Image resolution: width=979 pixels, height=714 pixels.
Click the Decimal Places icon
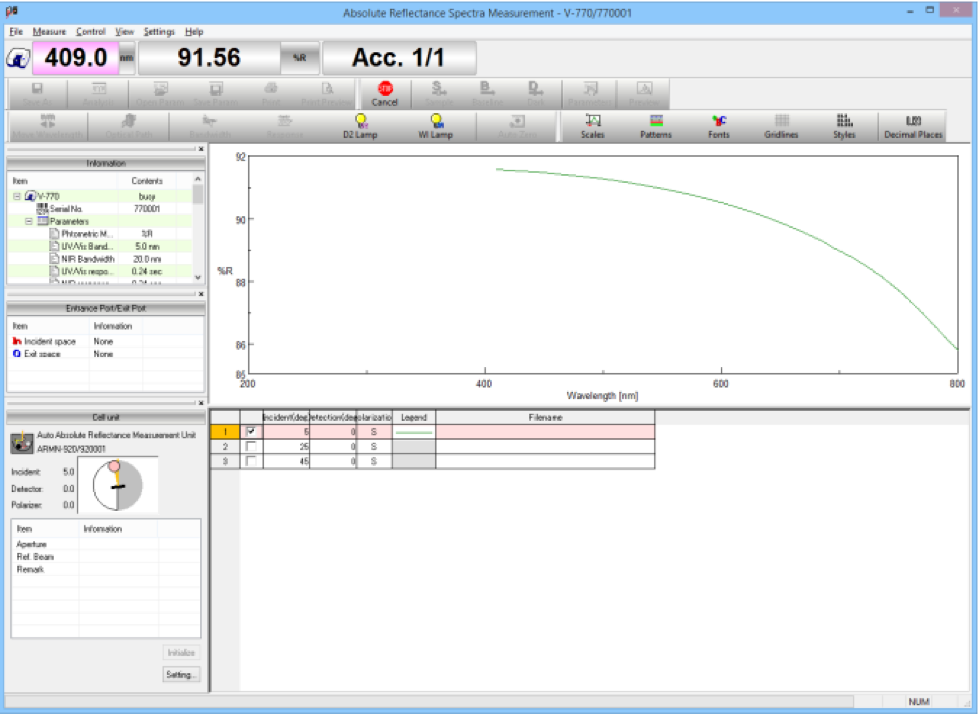tap(917, 125)
